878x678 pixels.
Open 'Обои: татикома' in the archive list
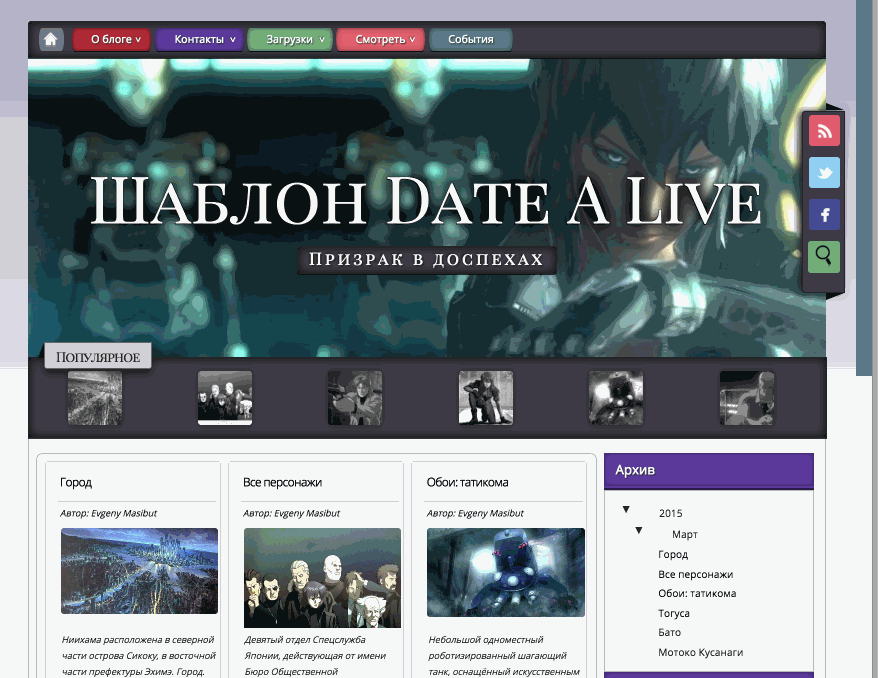(697, 593)
